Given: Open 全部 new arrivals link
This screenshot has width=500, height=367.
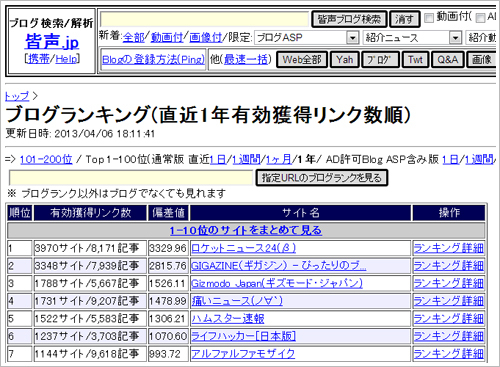Looking at the screenshot, I should tap(133, 37).
